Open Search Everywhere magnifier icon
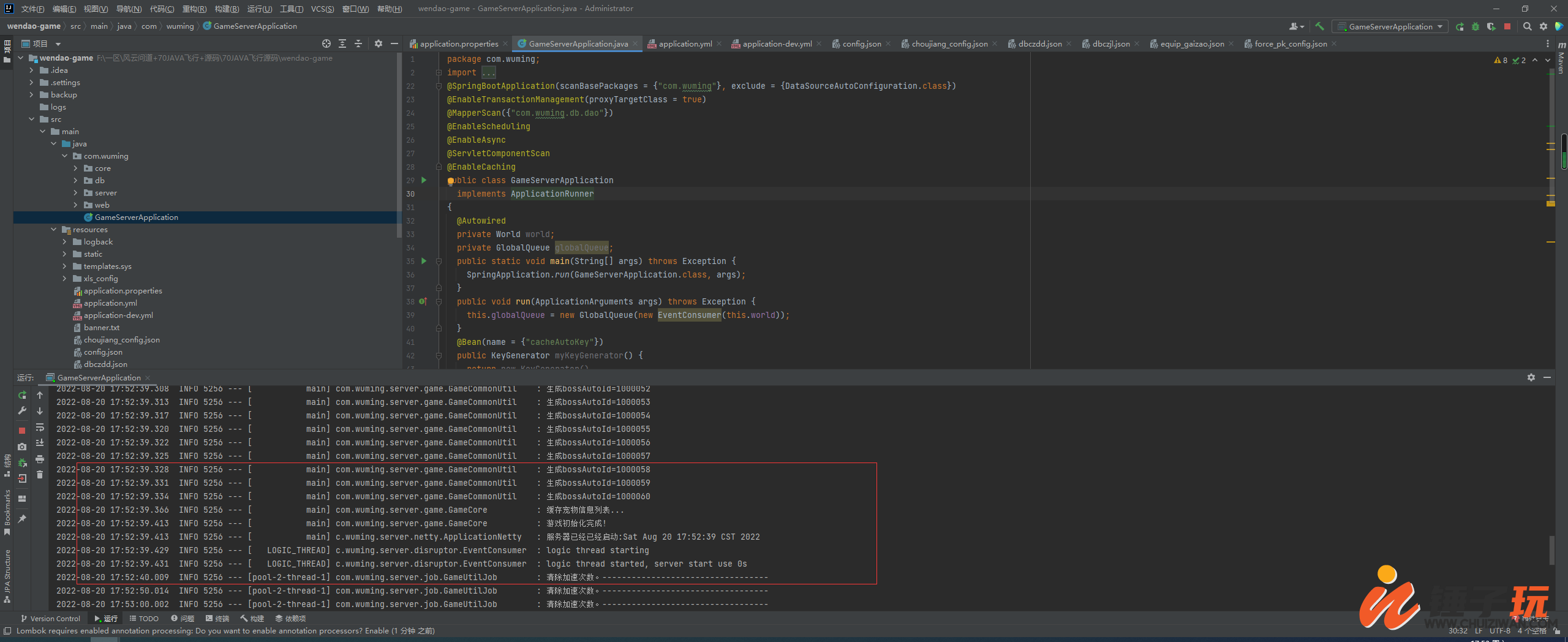 (x=1528, y=26)
